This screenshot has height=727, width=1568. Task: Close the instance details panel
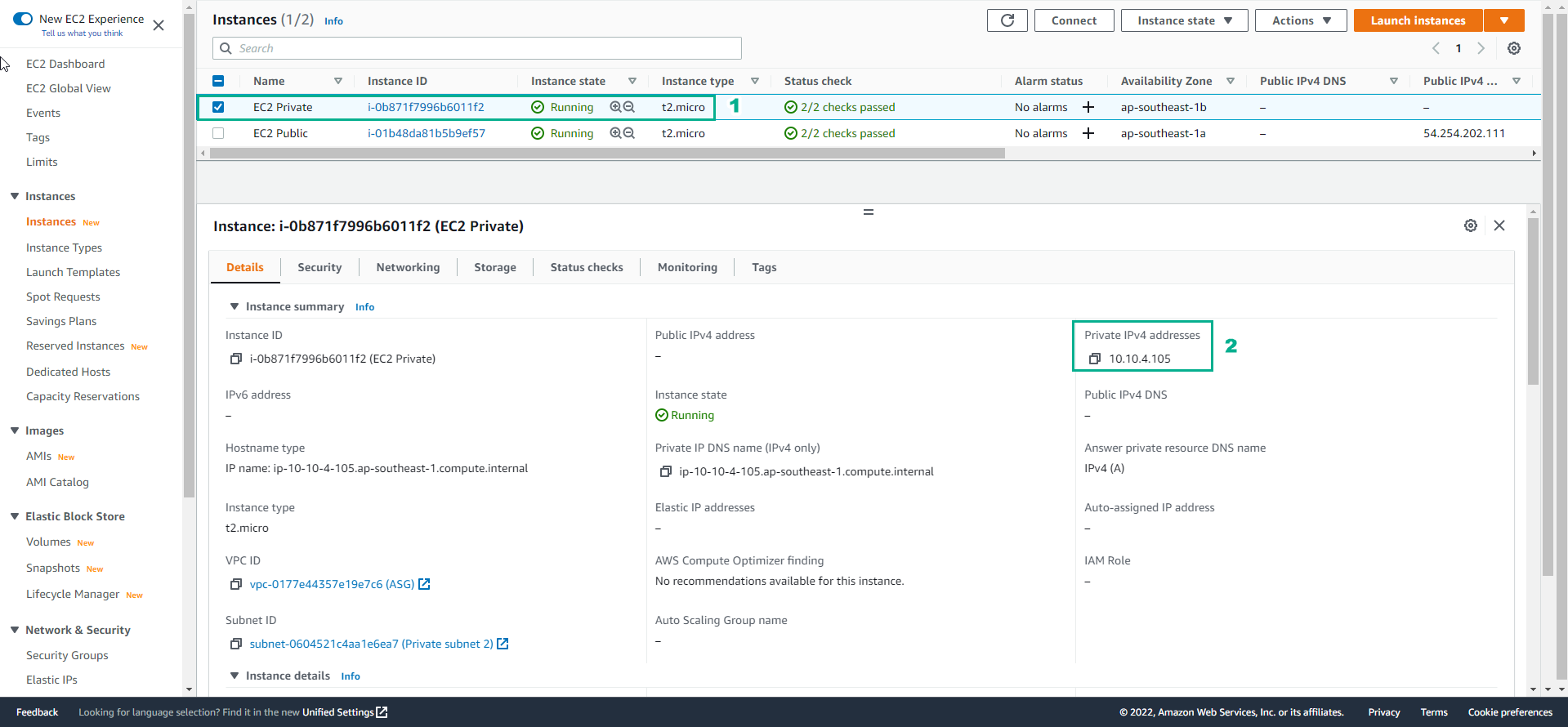pyautogui.click(x=1499, y=225)
